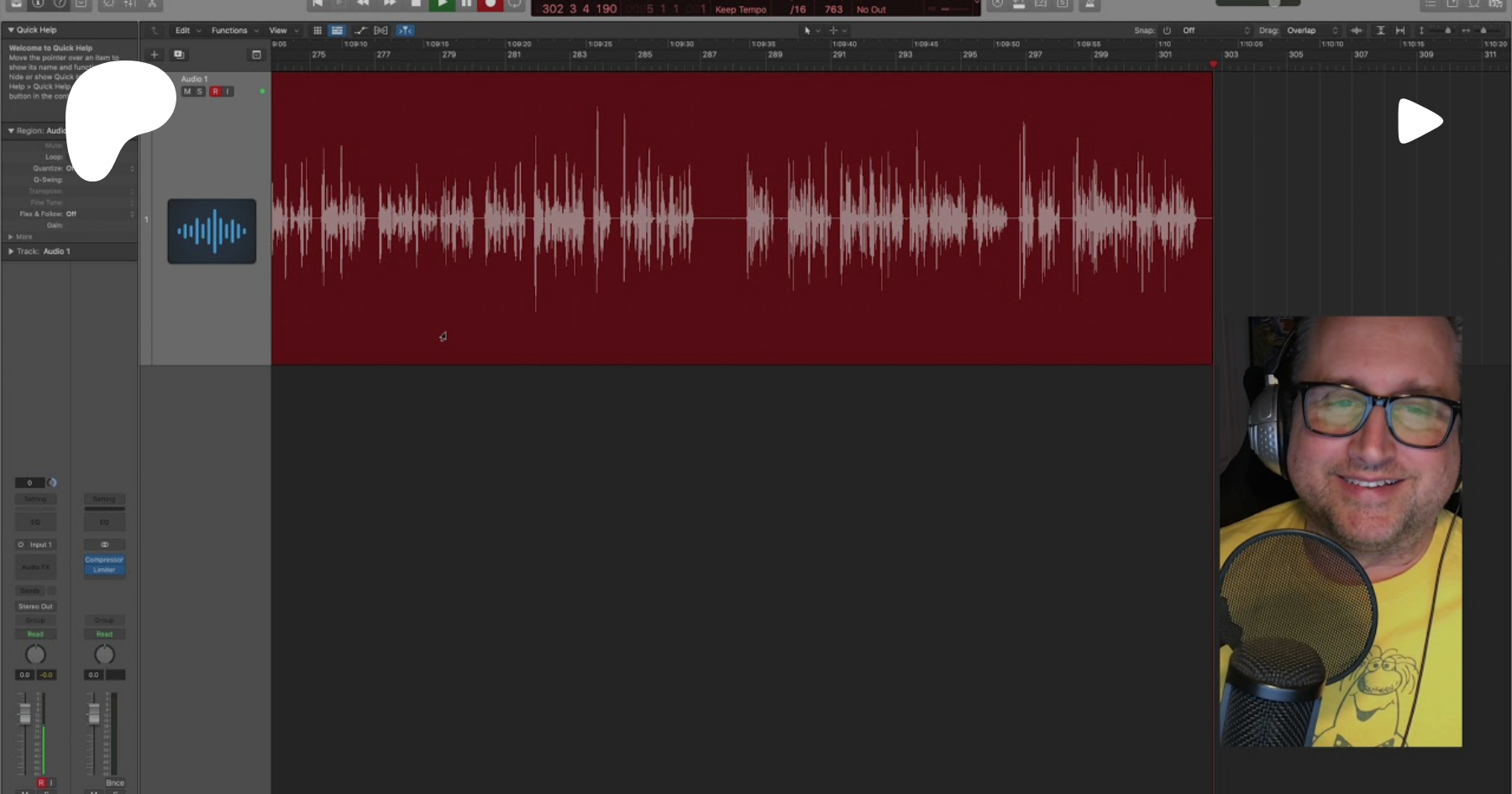This screenshot has width=1512, height=794.
Task: Click the red Record transport button
Action: click(x=491, y=4)
